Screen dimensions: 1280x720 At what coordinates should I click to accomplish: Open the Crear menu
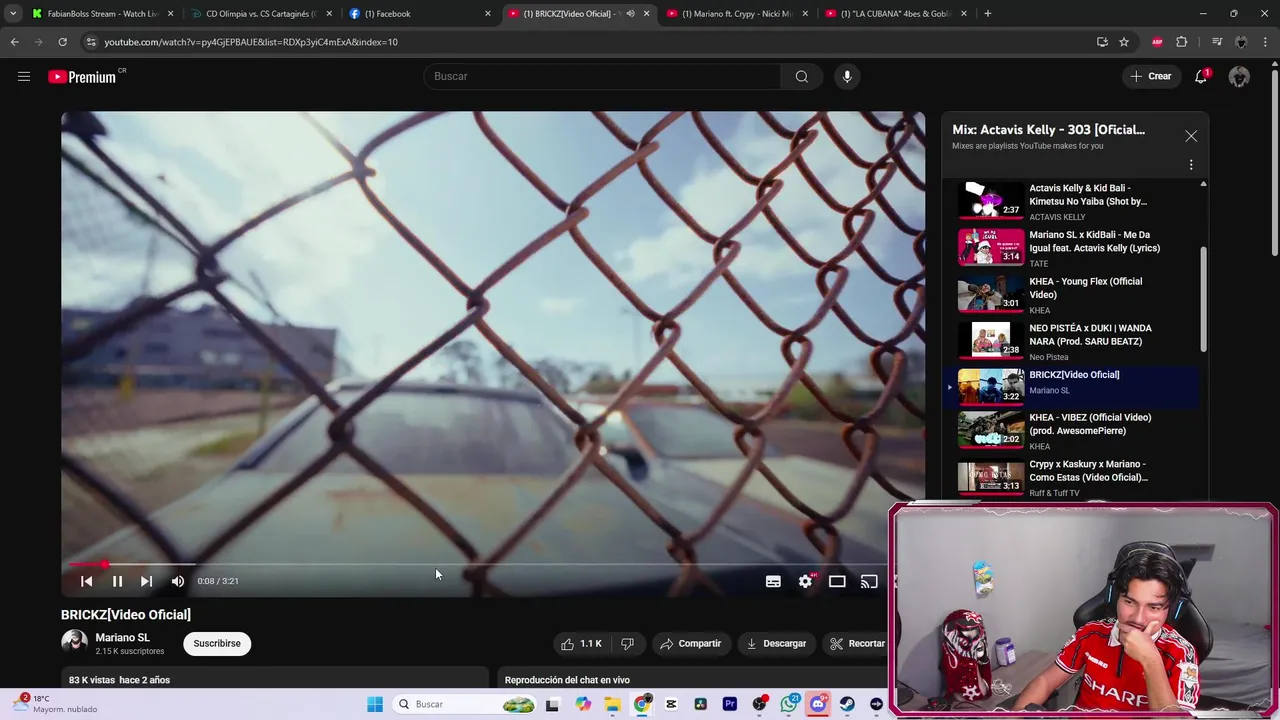pos(1151,76)
